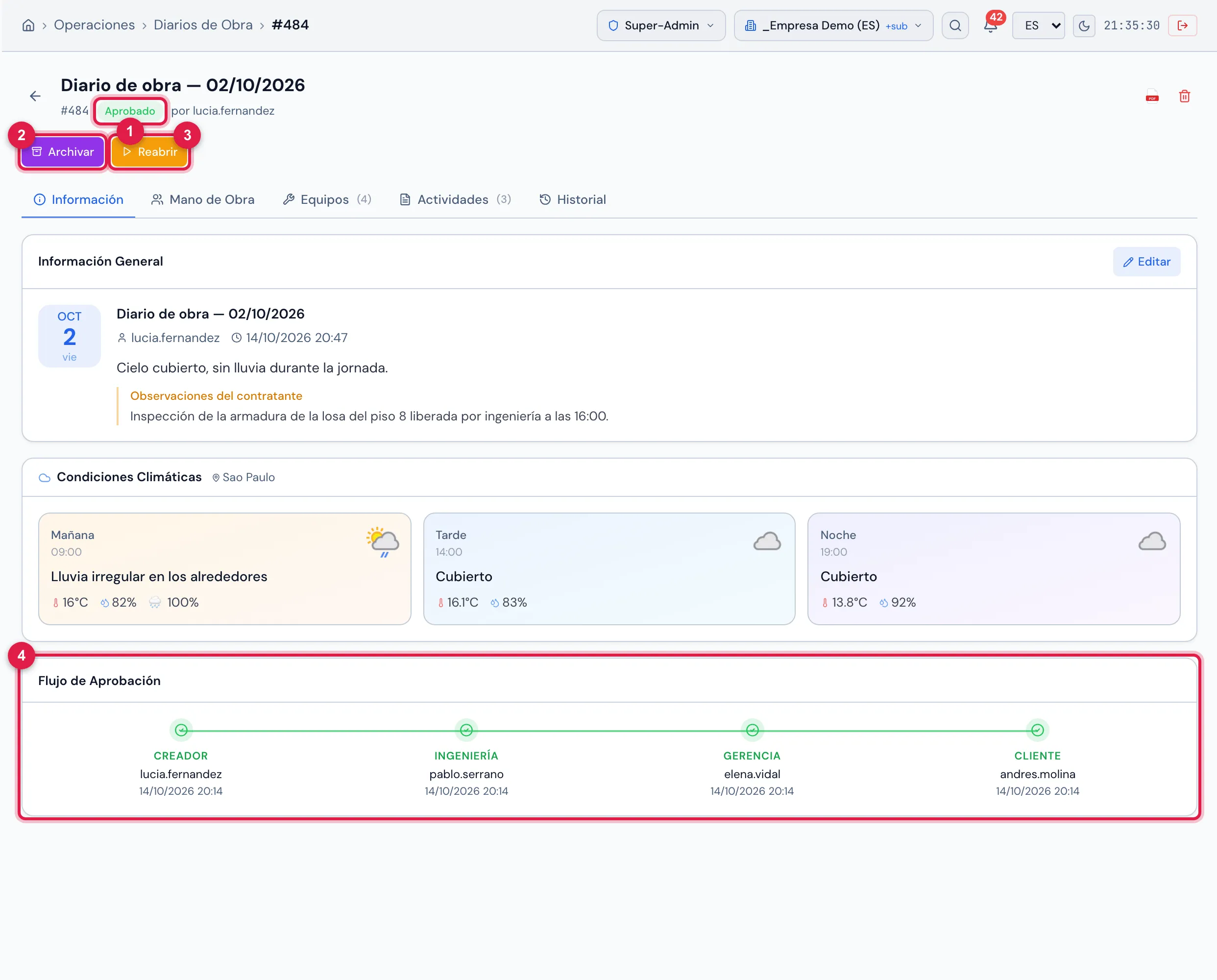
Task: Go to home via breadcrumb house icon
Action: (x=28, y=25)
